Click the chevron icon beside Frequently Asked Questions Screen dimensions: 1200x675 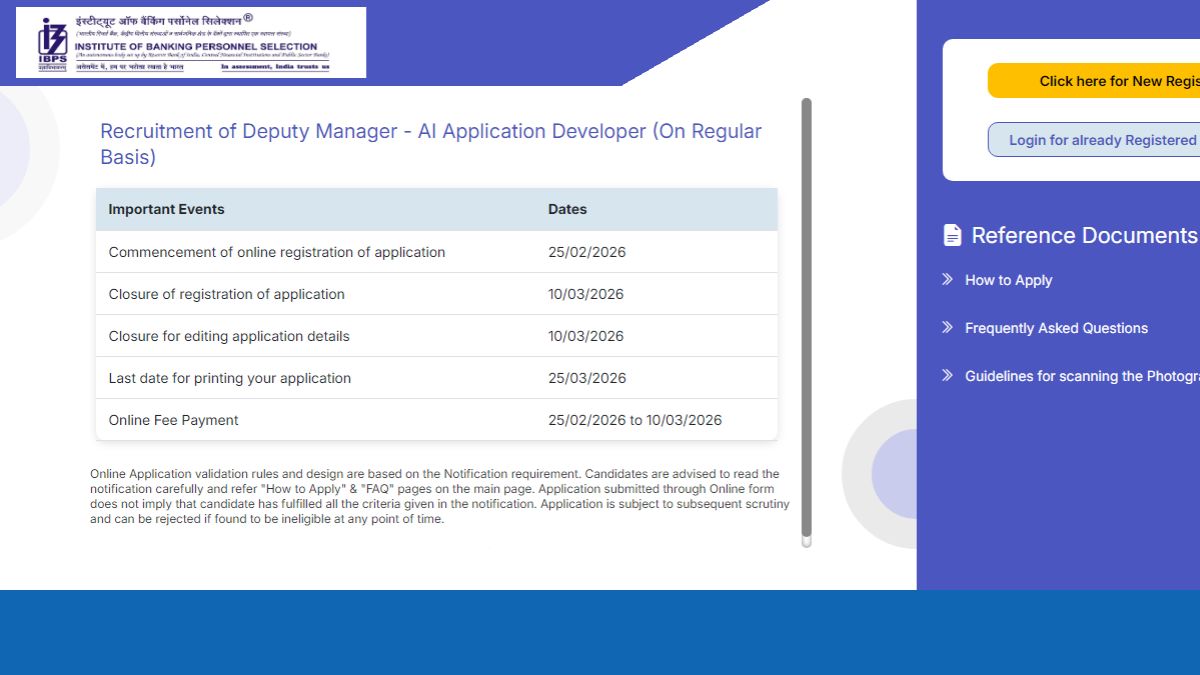point(946,327)
